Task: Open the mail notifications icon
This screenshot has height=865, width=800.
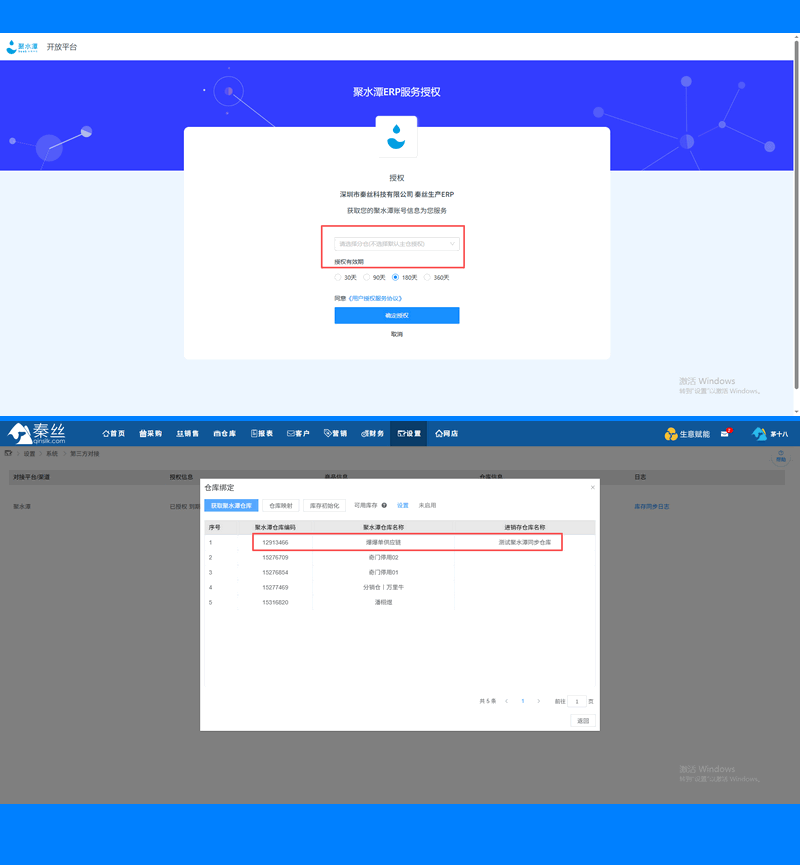Action: 725,434
